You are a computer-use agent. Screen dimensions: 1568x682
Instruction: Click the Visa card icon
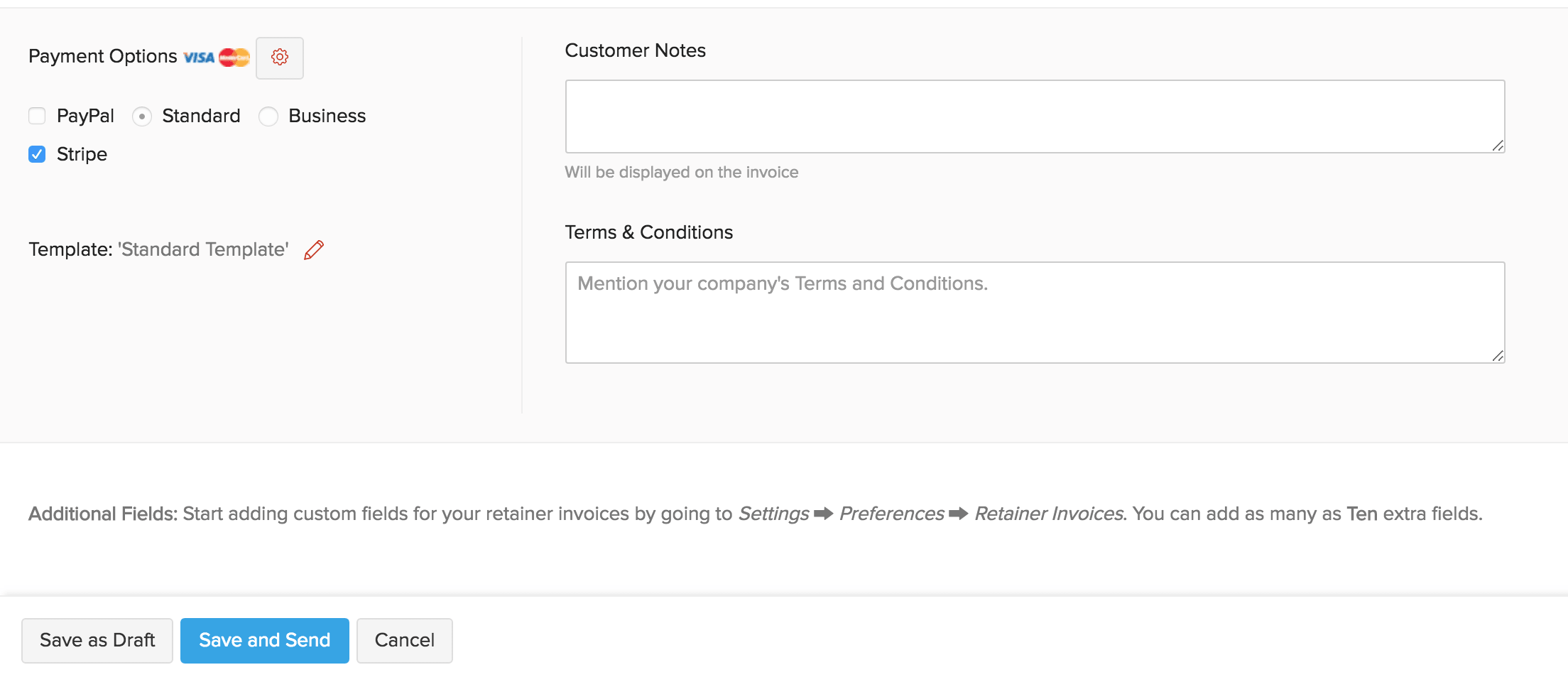[199, 57]
